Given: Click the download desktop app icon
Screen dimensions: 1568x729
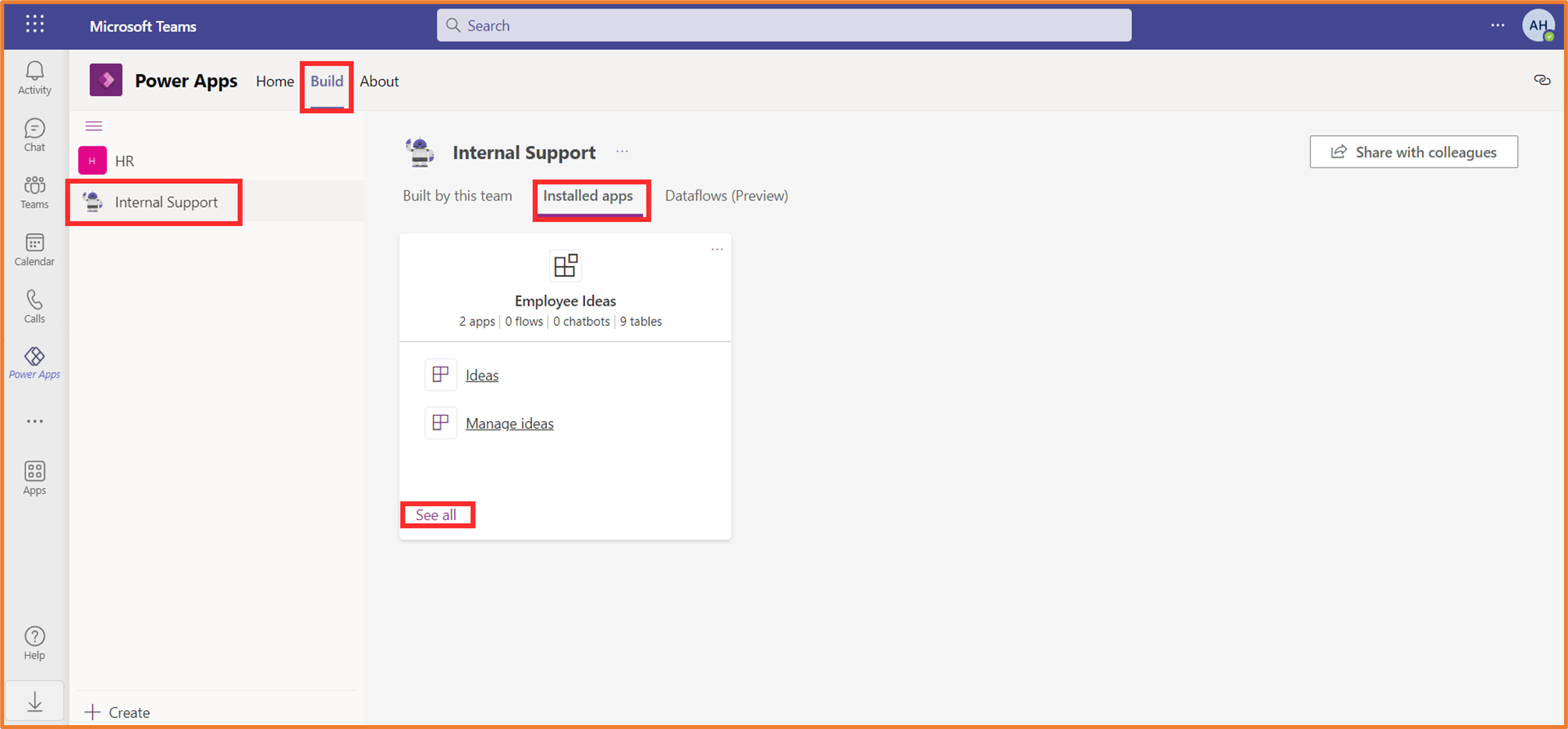Looking at the screenshot, I should coord(34,700).
